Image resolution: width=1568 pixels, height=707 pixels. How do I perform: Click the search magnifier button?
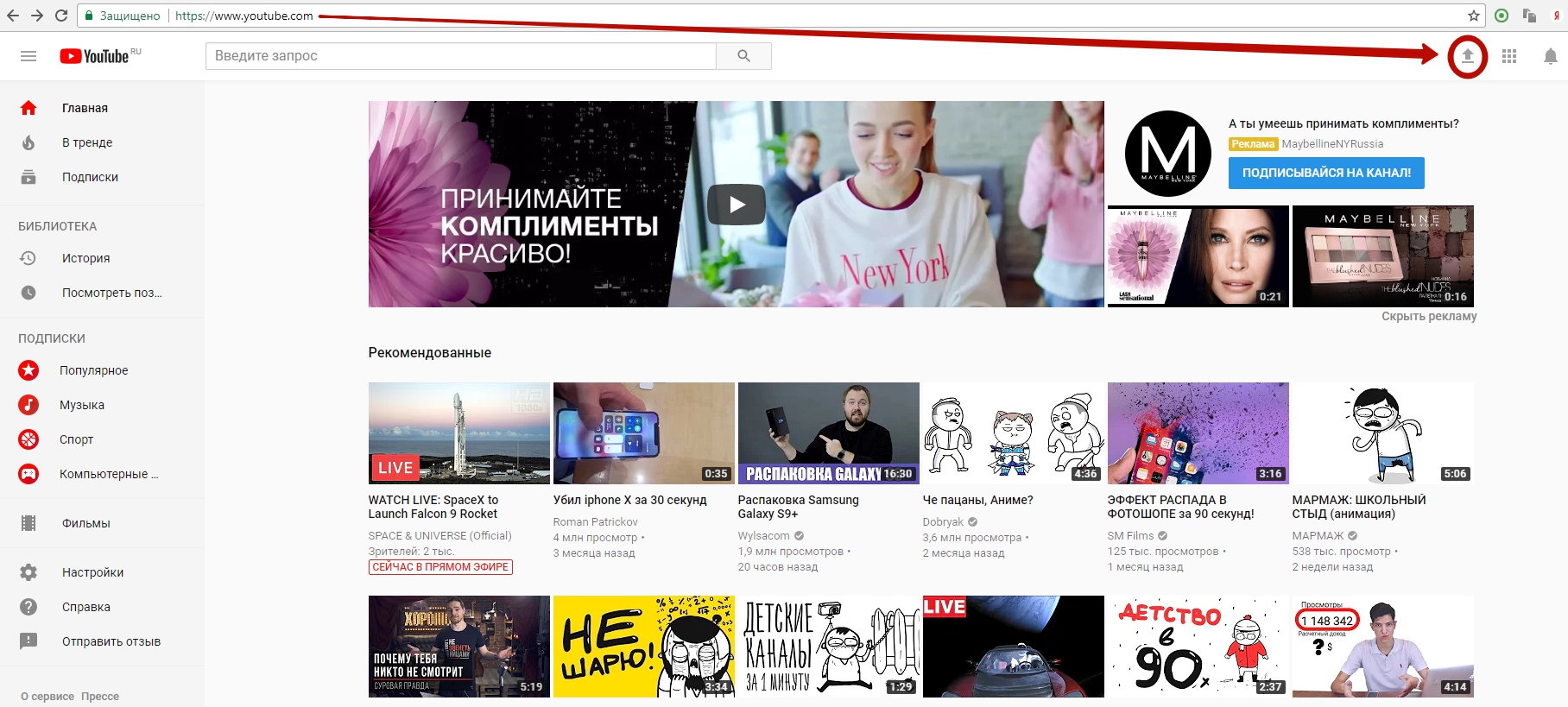(x=743, y=56)
